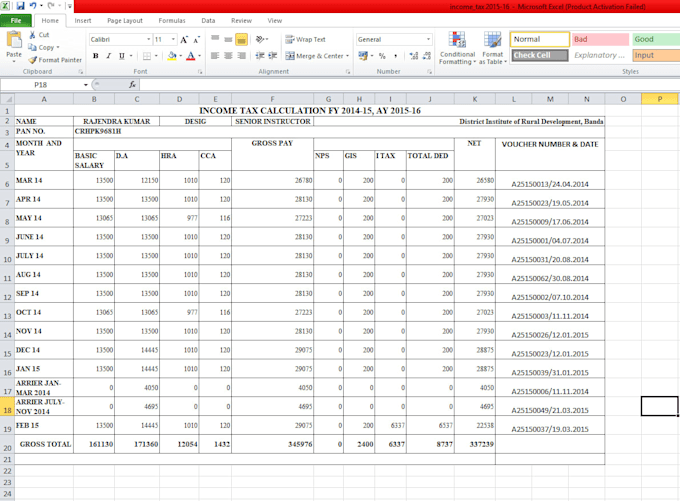Select column F header
The height and width of the screenshot is (501, 680).
[x=272, y=99]
